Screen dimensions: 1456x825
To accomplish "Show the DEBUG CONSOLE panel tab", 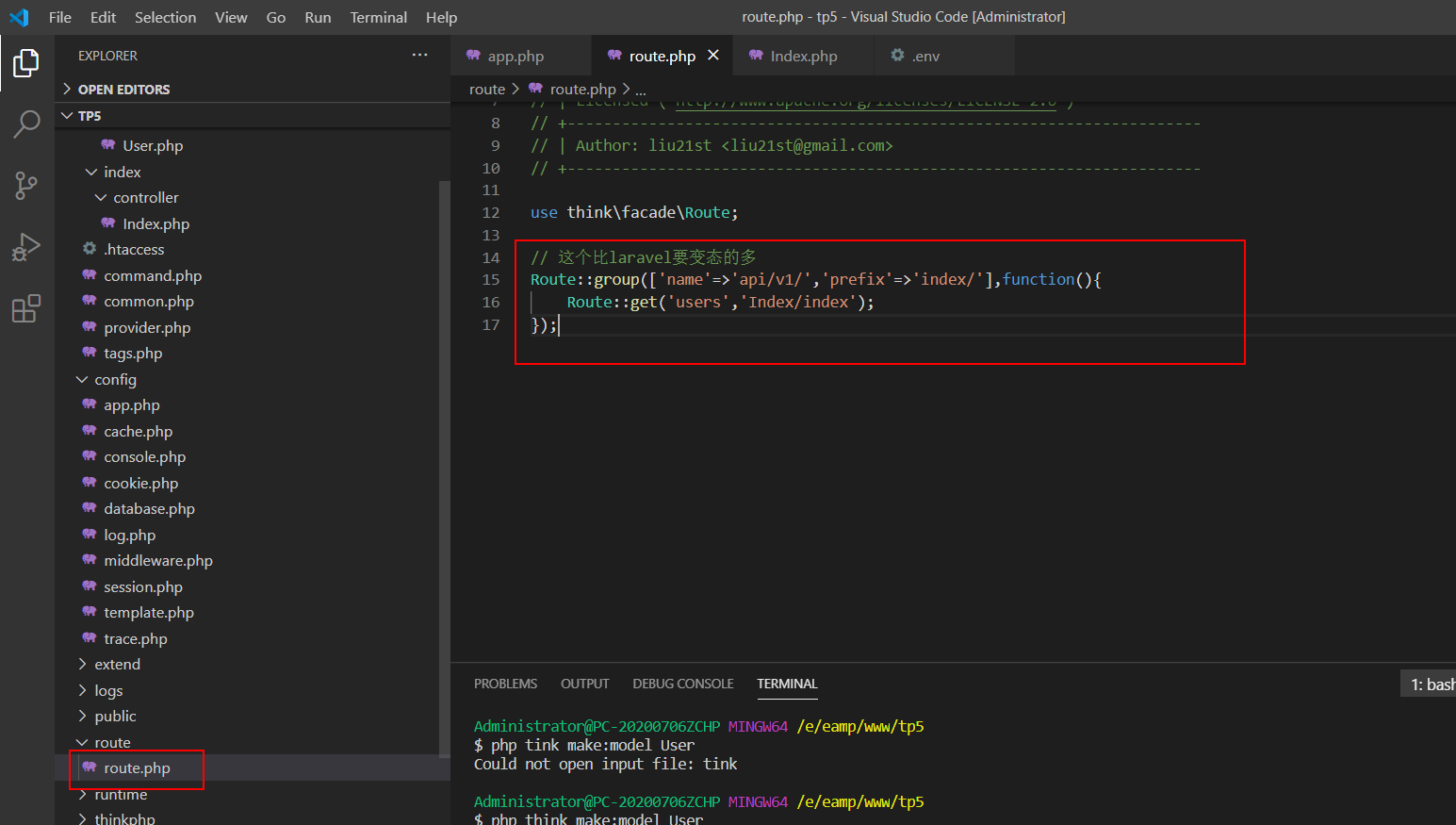I will (x=683, y=684).
